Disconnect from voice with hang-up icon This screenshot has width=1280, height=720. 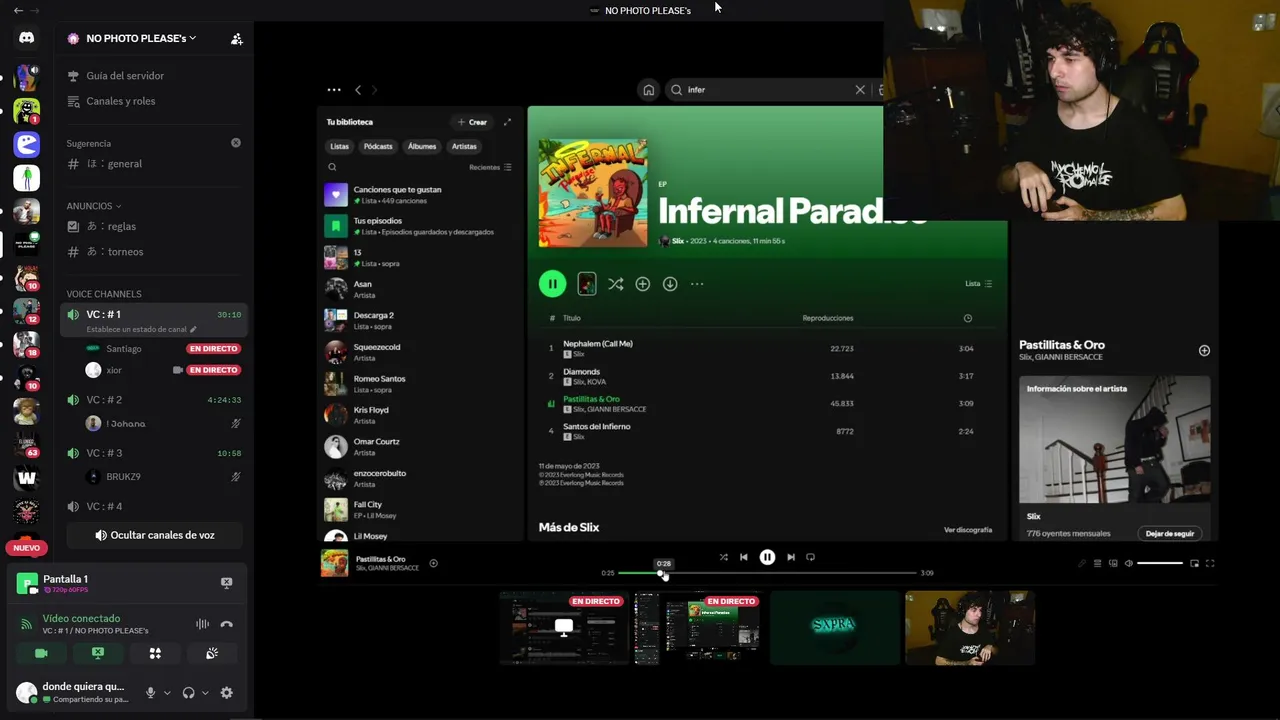coord(227,624)
